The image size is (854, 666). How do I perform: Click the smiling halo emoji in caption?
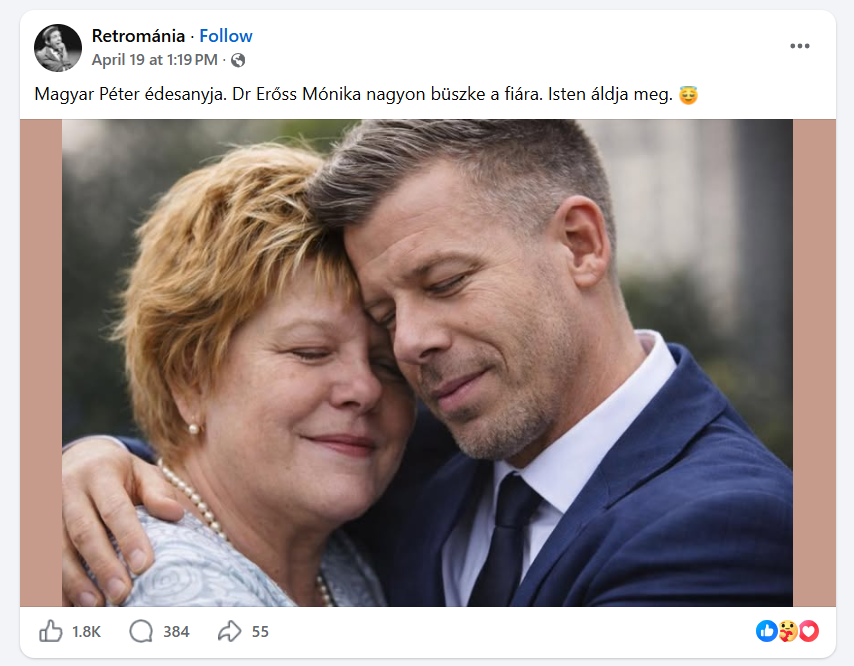click(688, 96)
